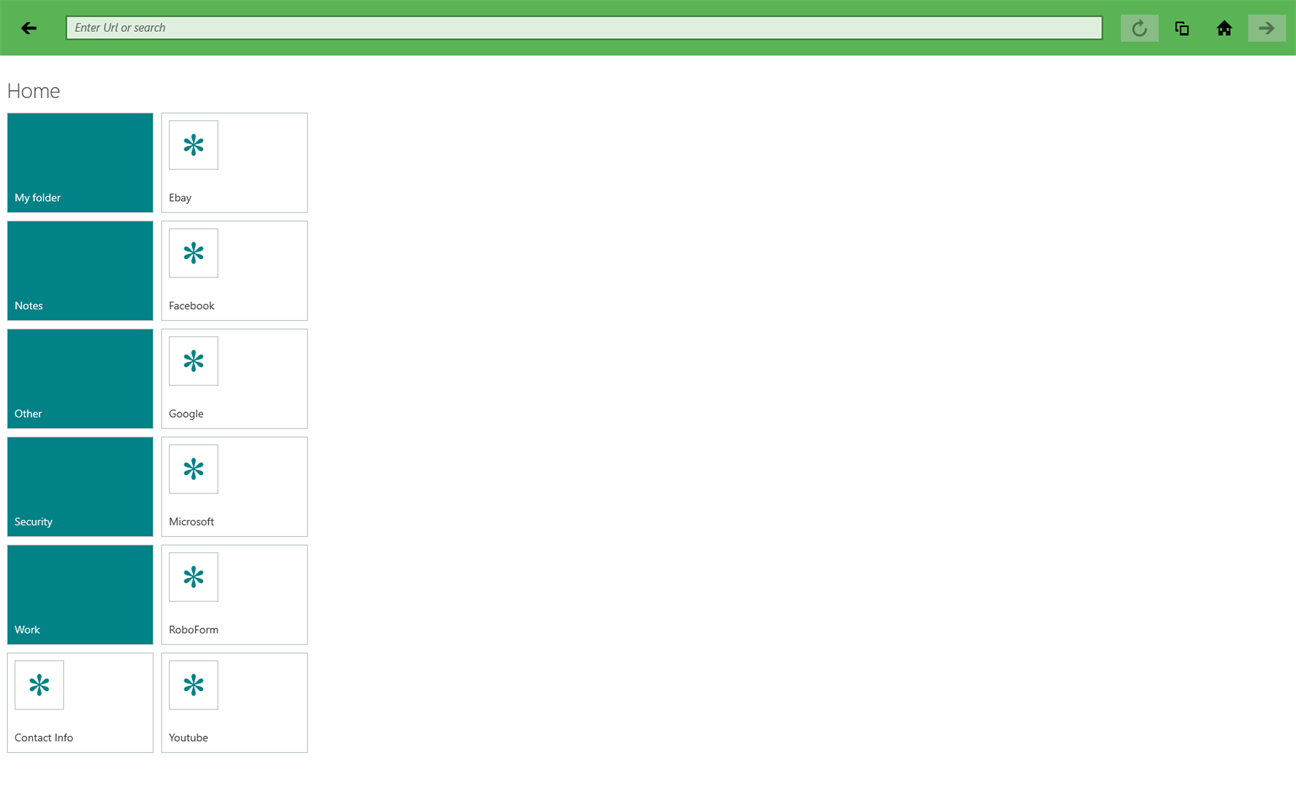The image size is (1296, 810).
Task: Click the Youtube asterisk icon
Action: [193, 685]
